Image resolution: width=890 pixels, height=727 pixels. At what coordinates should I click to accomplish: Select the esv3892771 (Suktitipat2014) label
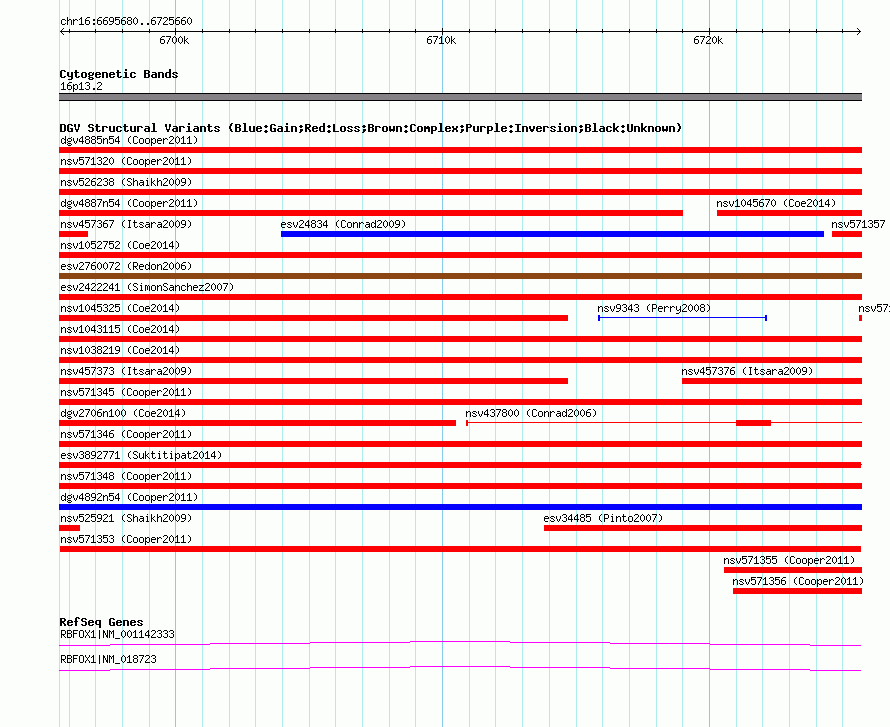pyautogui.click(x=141, y=455)
